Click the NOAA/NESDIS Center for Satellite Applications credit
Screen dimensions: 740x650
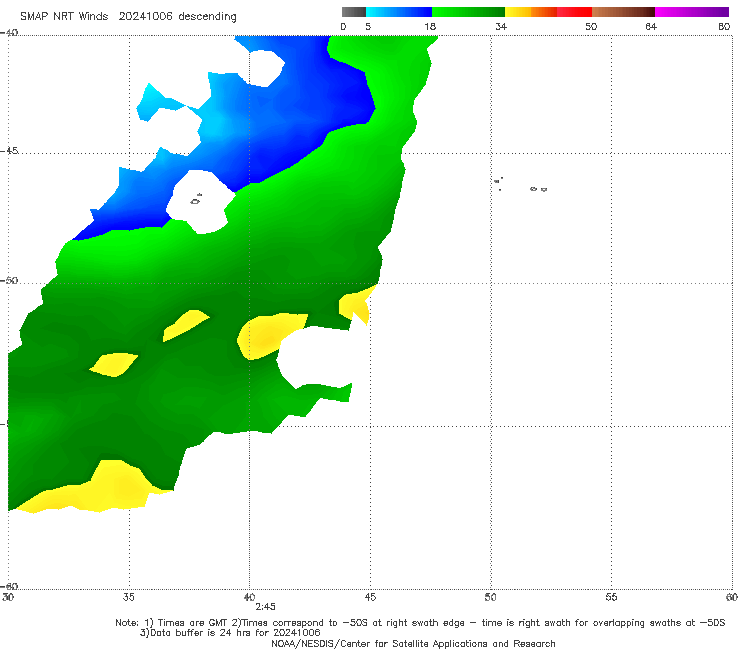coord(413,644)
